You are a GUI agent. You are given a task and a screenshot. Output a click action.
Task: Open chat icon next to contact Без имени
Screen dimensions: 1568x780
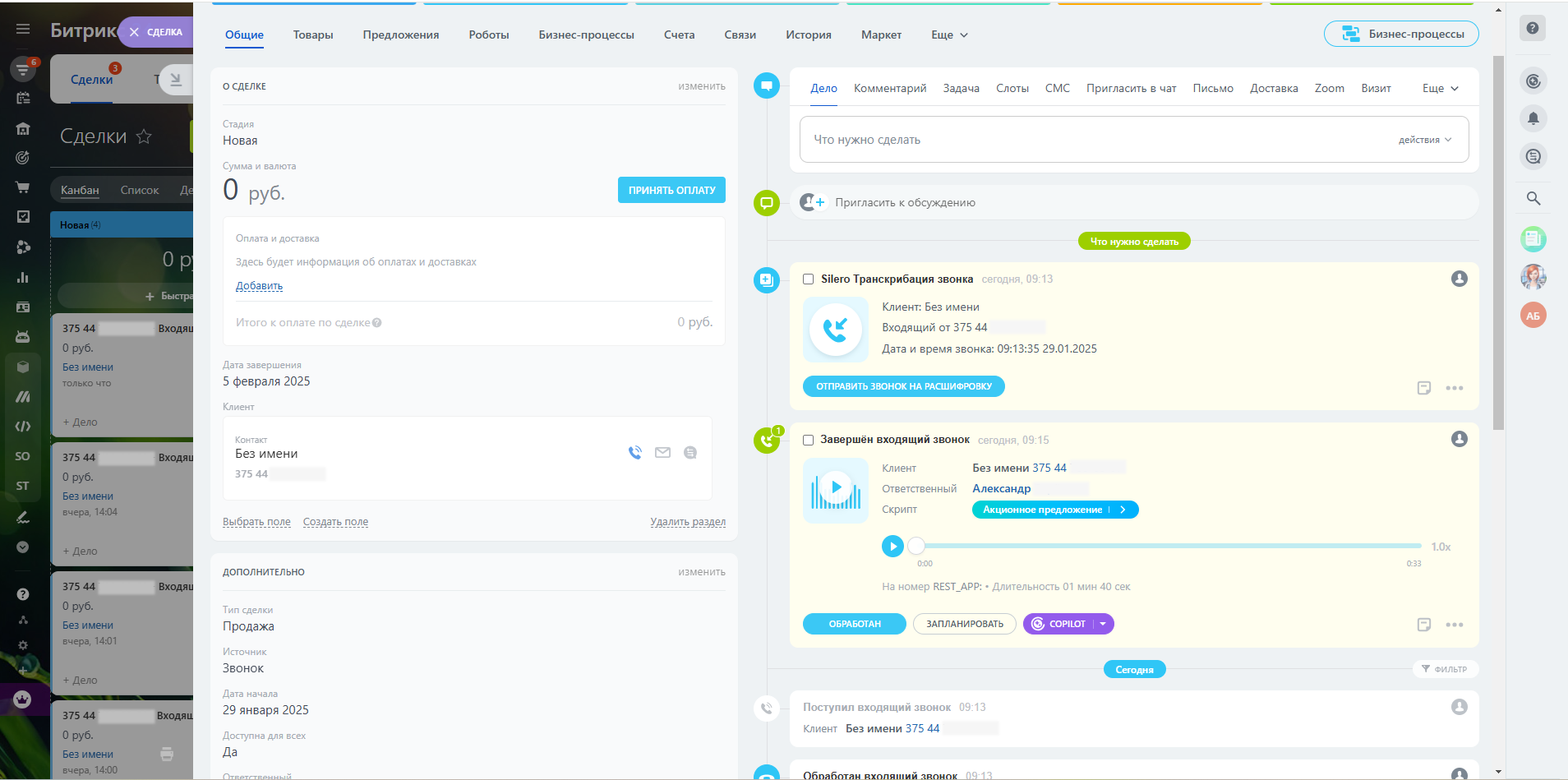pyautogui.click(x=690, y=453)
